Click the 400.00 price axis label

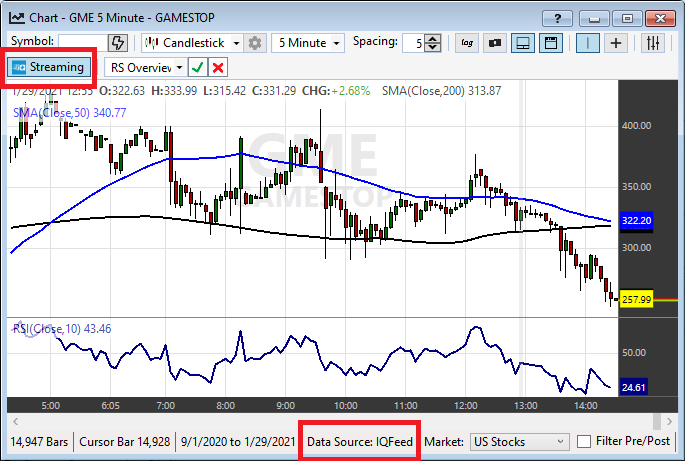tap(636, 126)
